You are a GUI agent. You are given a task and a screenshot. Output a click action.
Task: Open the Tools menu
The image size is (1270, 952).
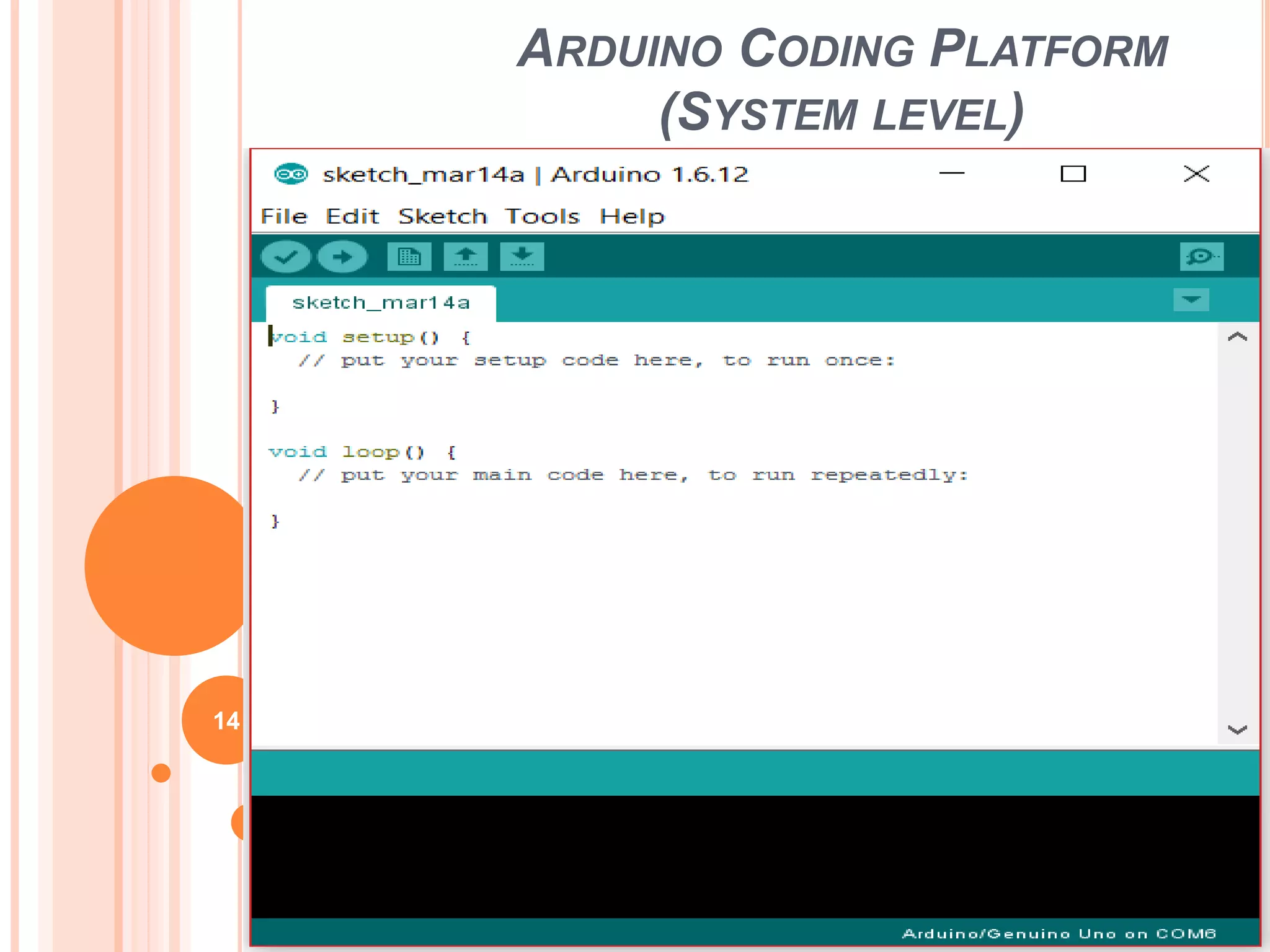pos(542,216)
